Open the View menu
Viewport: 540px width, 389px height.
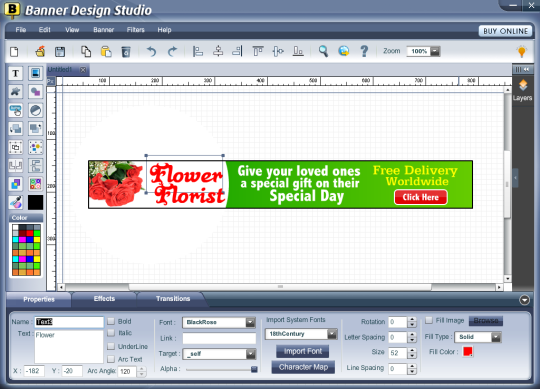click(72, 30)
